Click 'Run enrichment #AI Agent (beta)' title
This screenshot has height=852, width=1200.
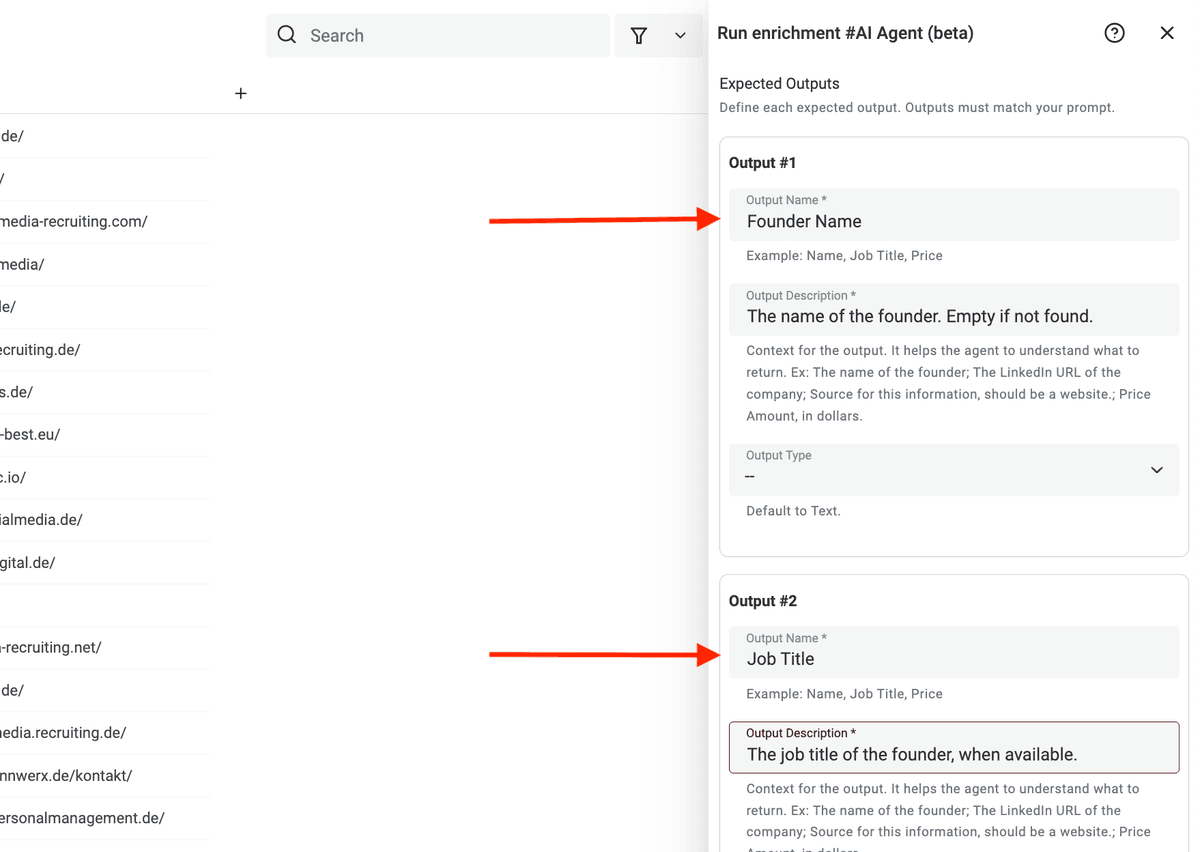[x=845, y=33]
